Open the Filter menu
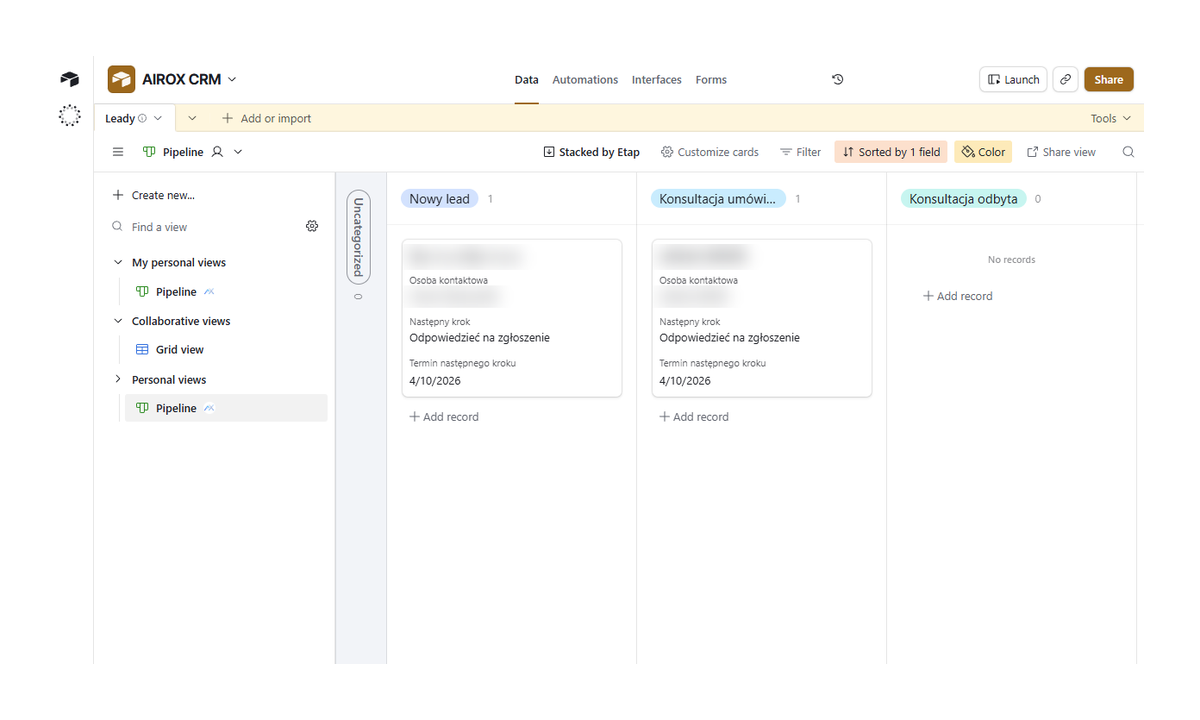Screen dimensions: 1200x720 click(801, 152)
